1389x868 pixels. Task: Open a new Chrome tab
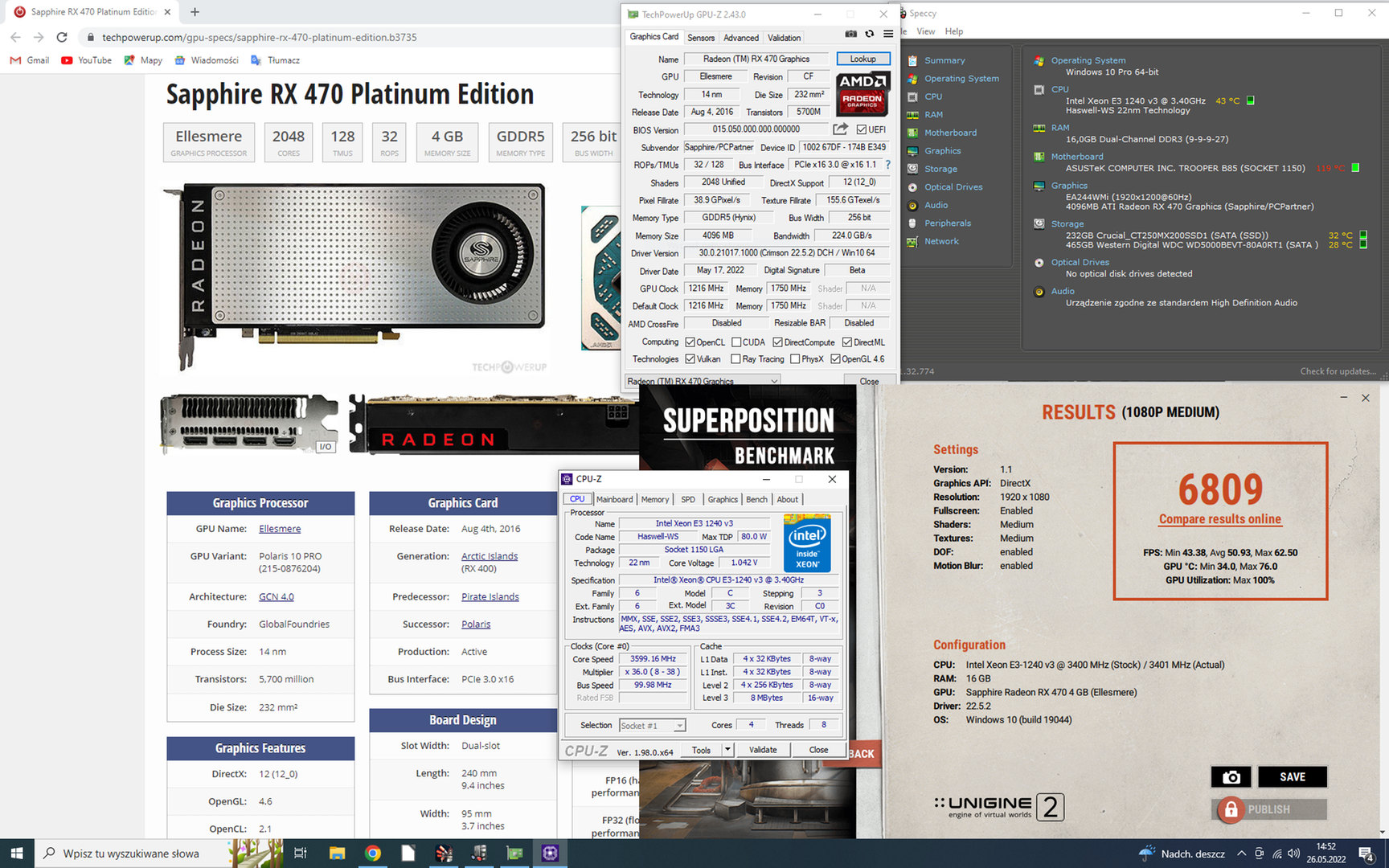[x=195, y=12]
